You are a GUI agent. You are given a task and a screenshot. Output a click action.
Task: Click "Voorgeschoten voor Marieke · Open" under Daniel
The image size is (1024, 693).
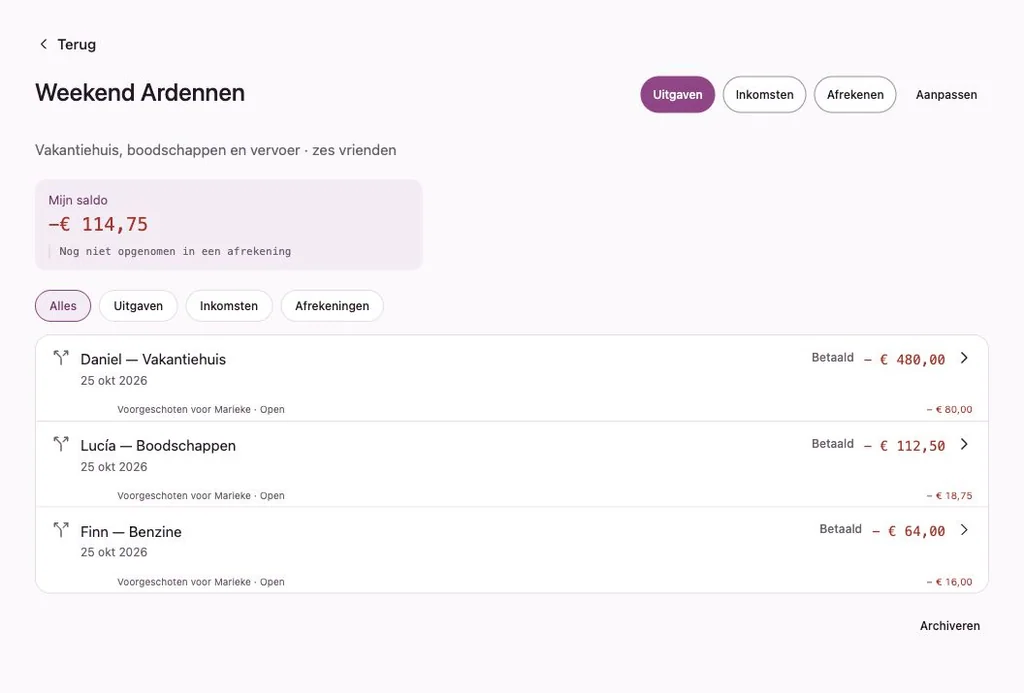(200, 410)
